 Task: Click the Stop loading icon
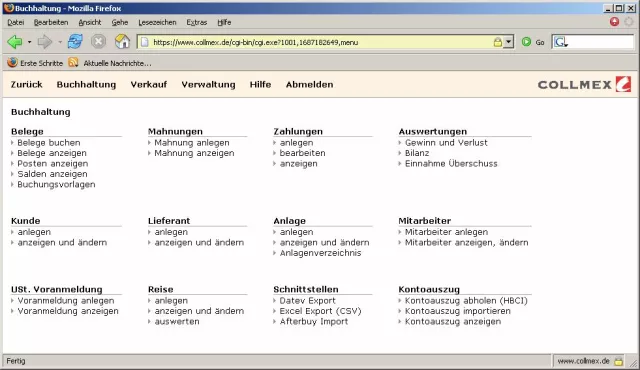(98, 42)
